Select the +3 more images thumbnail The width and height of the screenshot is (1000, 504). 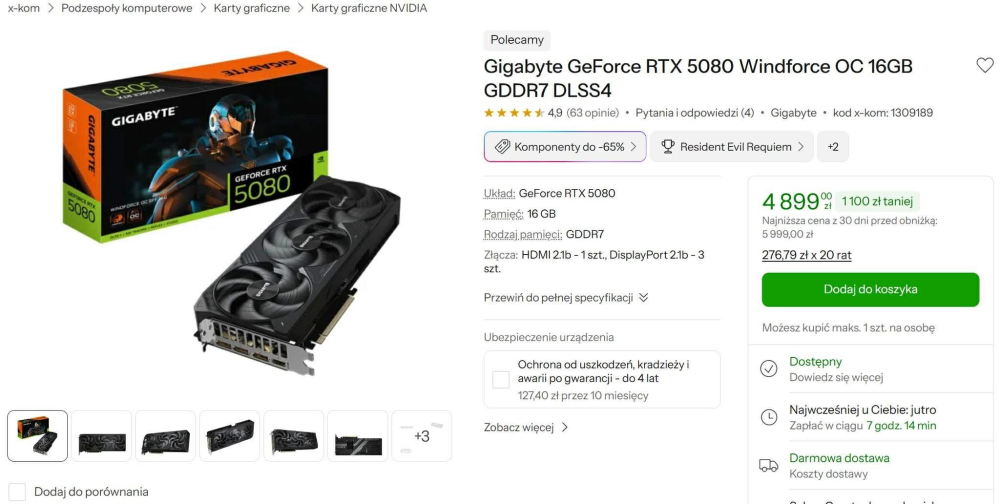click(422, 436)
